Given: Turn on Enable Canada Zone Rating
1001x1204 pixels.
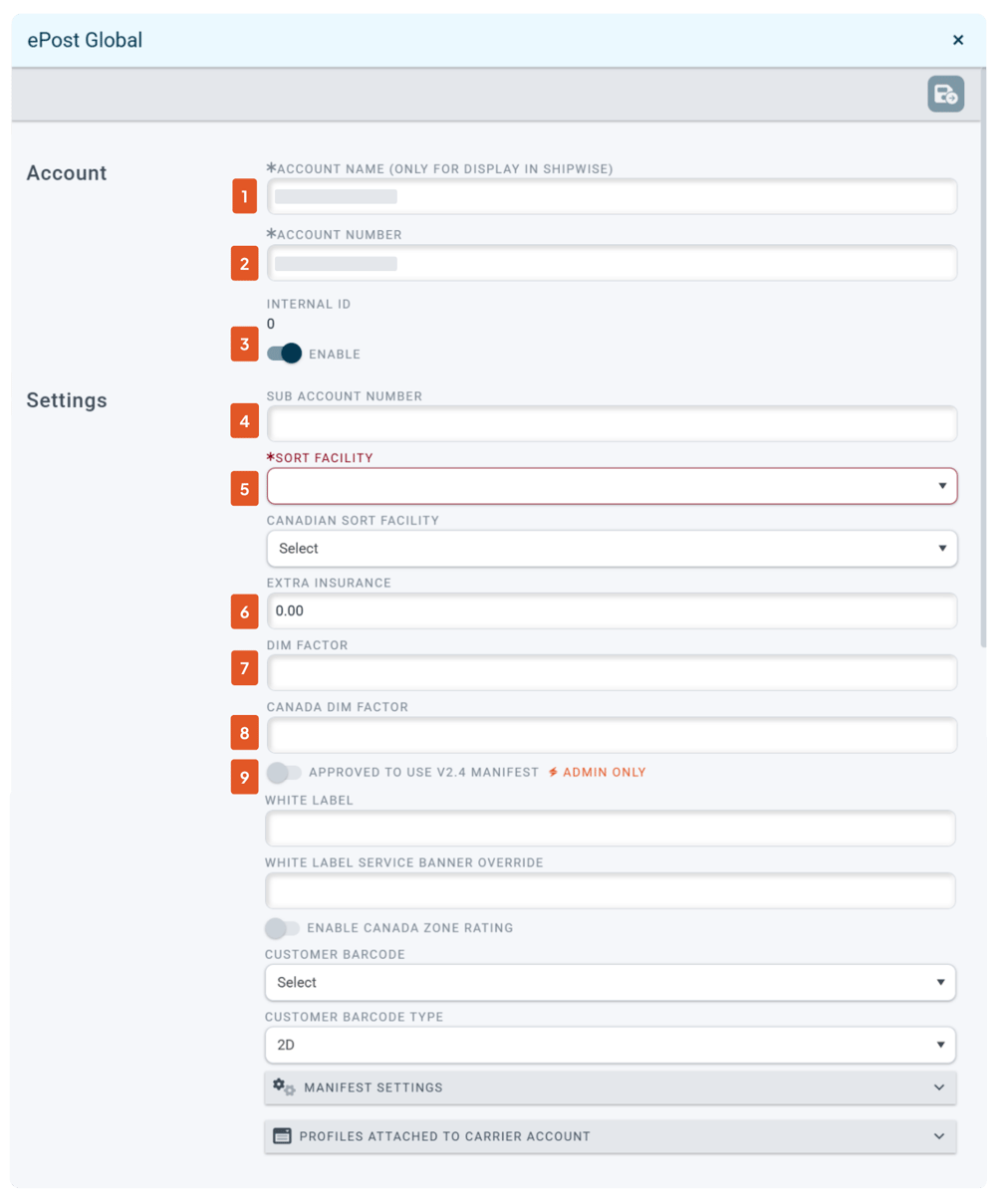Looking at the screenshot, I should 282,928.
